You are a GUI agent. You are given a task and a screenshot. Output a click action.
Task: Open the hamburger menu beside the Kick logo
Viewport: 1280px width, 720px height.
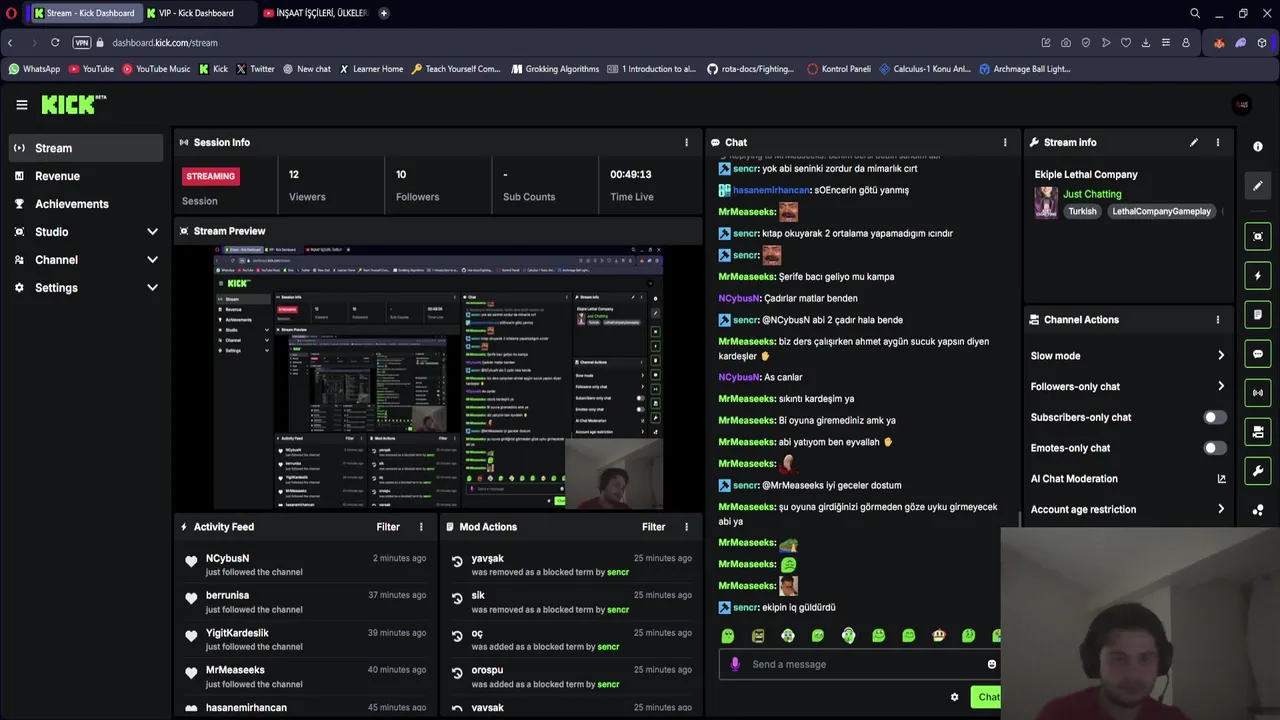[x=21, y=104]
